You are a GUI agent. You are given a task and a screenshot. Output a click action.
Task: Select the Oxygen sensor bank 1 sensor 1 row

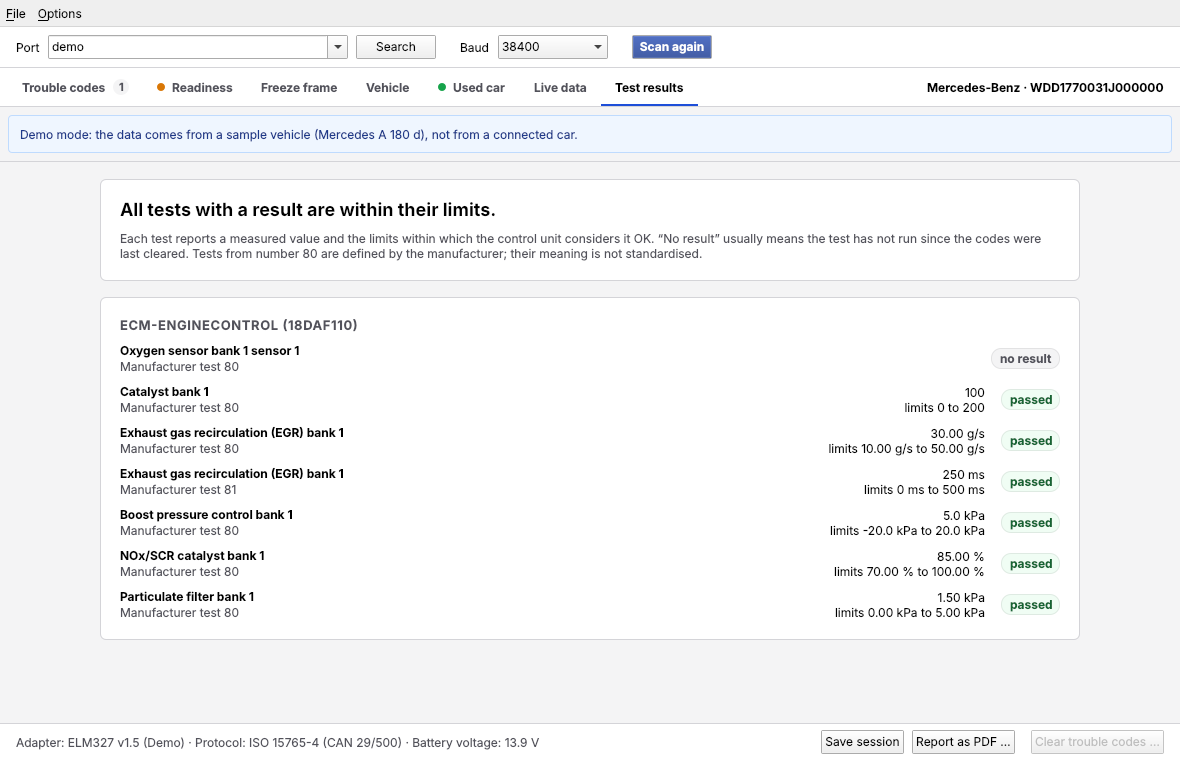589,359
